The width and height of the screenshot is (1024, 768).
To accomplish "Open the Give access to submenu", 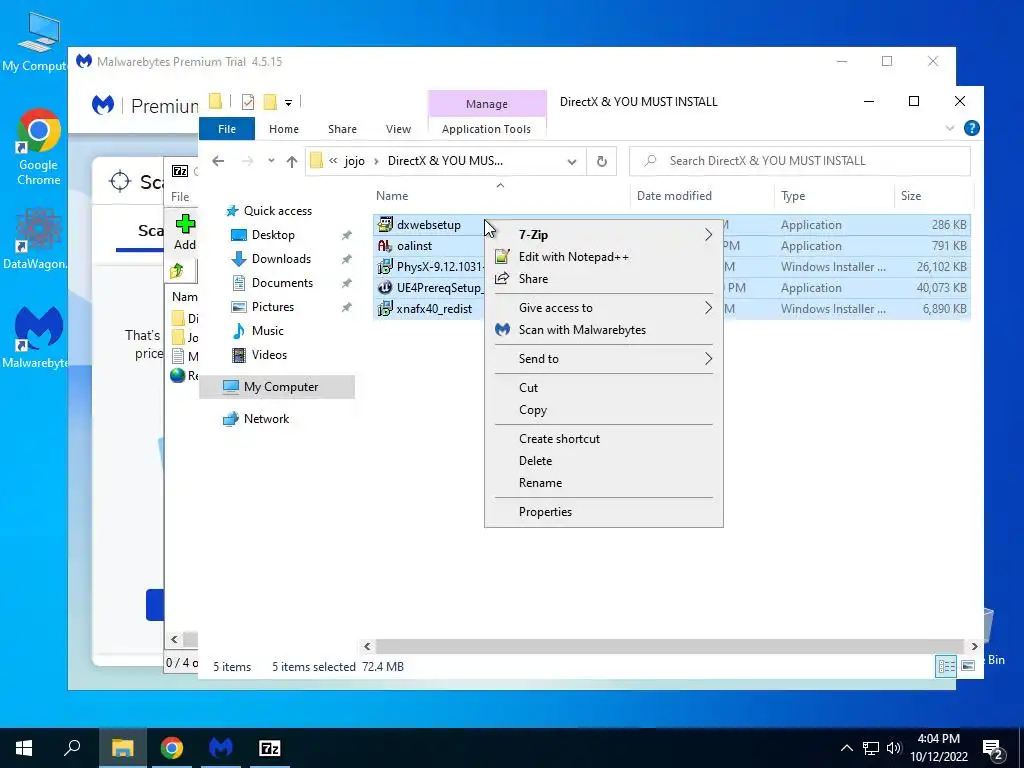I will [603, 308].
